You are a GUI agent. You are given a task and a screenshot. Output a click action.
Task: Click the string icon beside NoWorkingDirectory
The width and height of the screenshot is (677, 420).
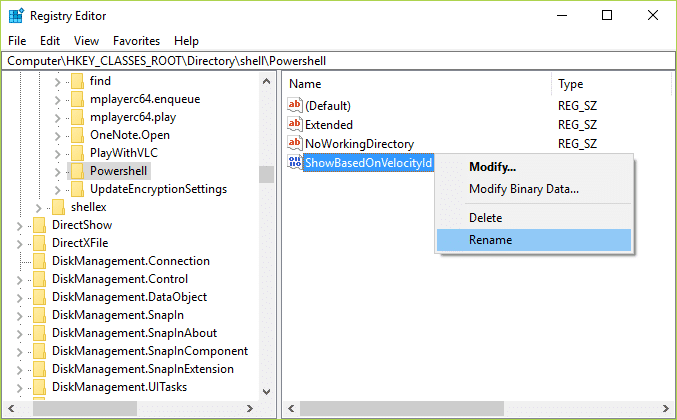click(295, 143)
